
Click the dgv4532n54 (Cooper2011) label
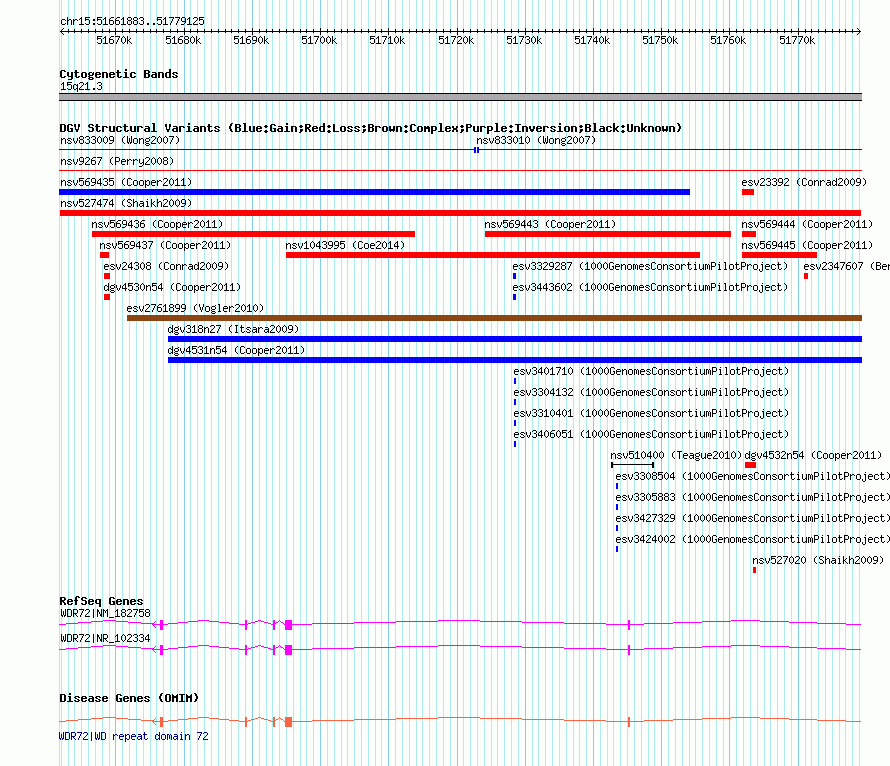[x=813, y=455]
